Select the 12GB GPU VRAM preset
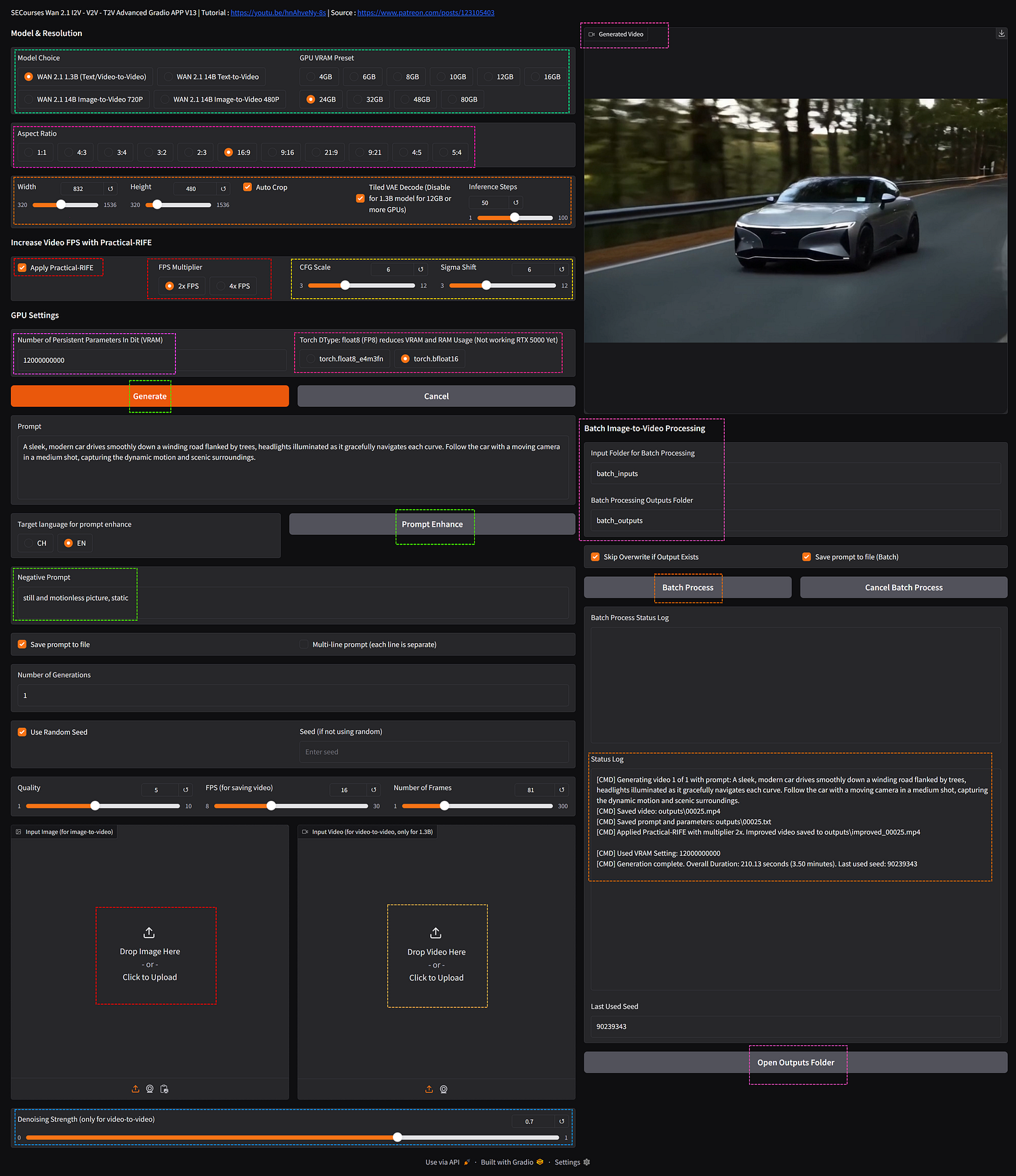 click(x=498, y=77)
